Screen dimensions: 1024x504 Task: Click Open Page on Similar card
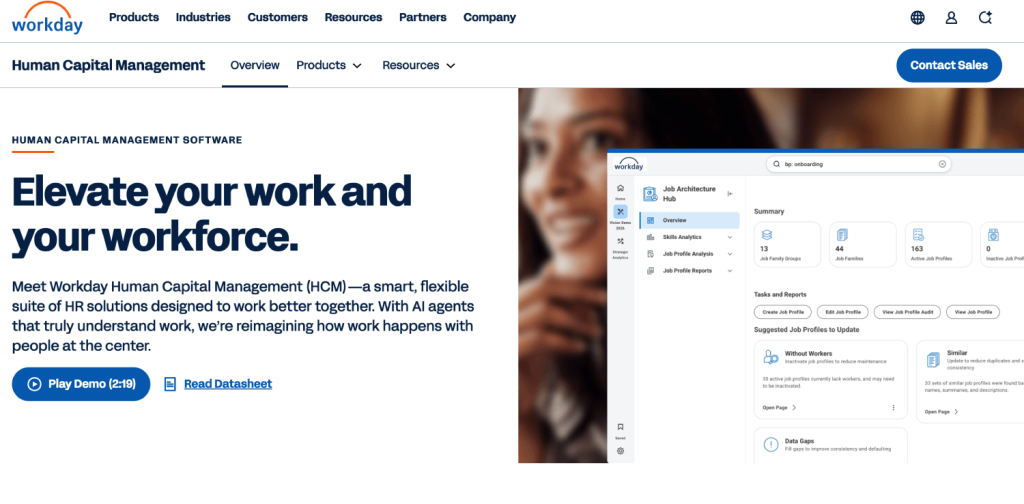tap(942, 412)
